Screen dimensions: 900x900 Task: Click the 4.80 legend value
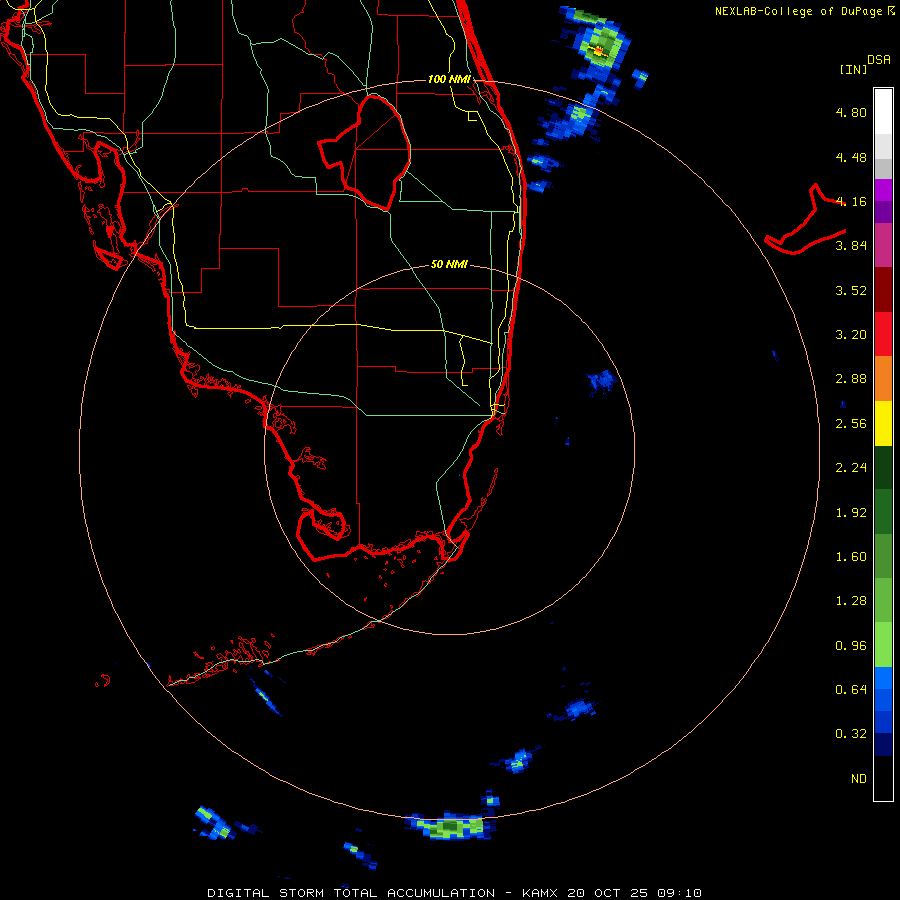pyautogui.click(x=851, y=112)
